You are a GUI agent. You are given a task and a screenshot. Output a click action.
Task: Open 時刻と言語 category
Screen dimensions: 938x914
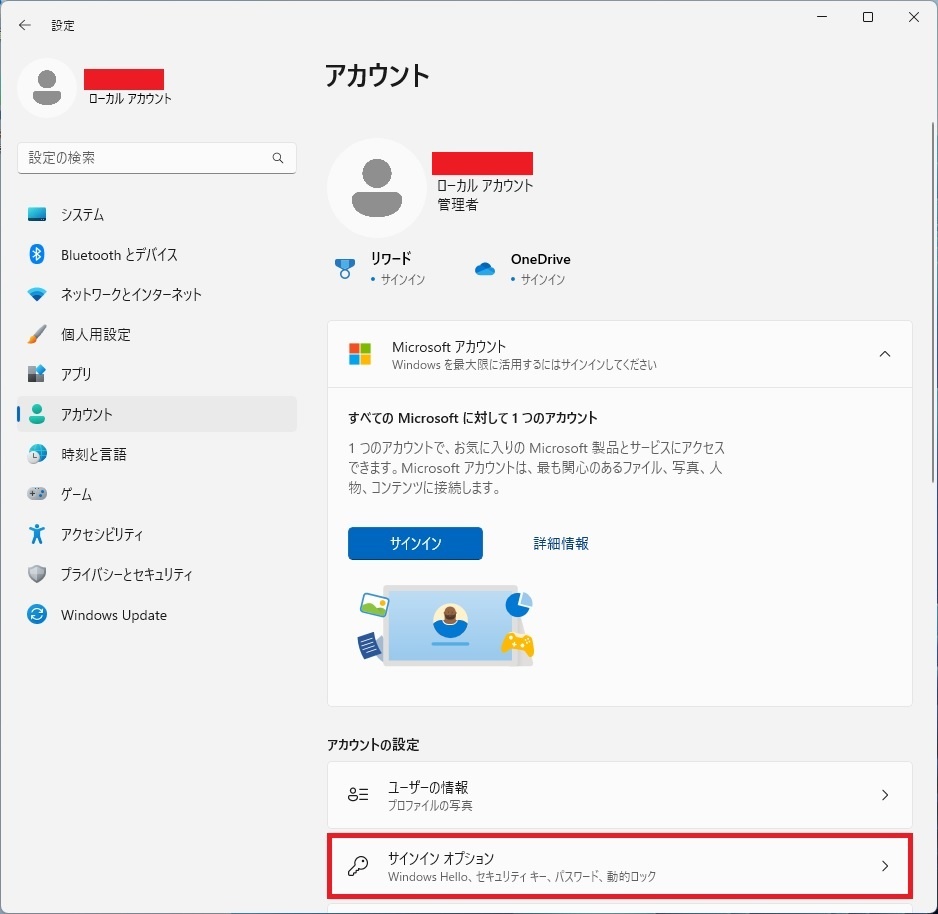157,454
